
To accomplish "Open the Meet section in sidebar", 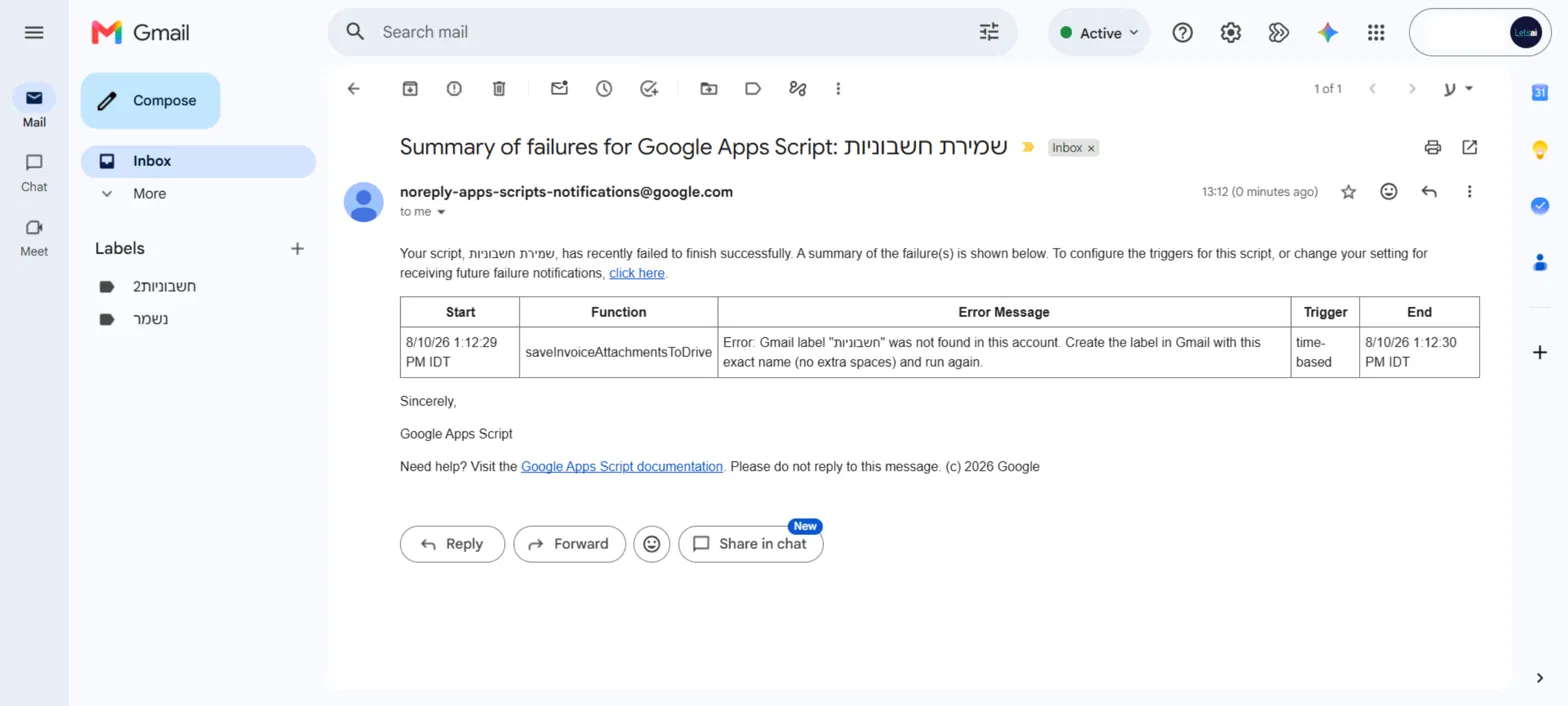I will [x=34, y=237].
